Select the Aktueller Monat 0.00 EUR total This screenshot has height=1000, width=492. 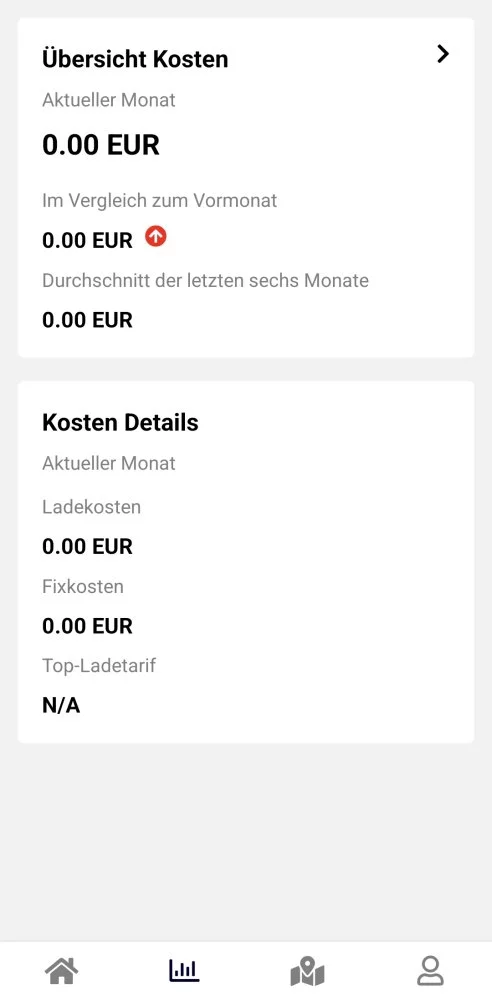[x=101, y=145]
